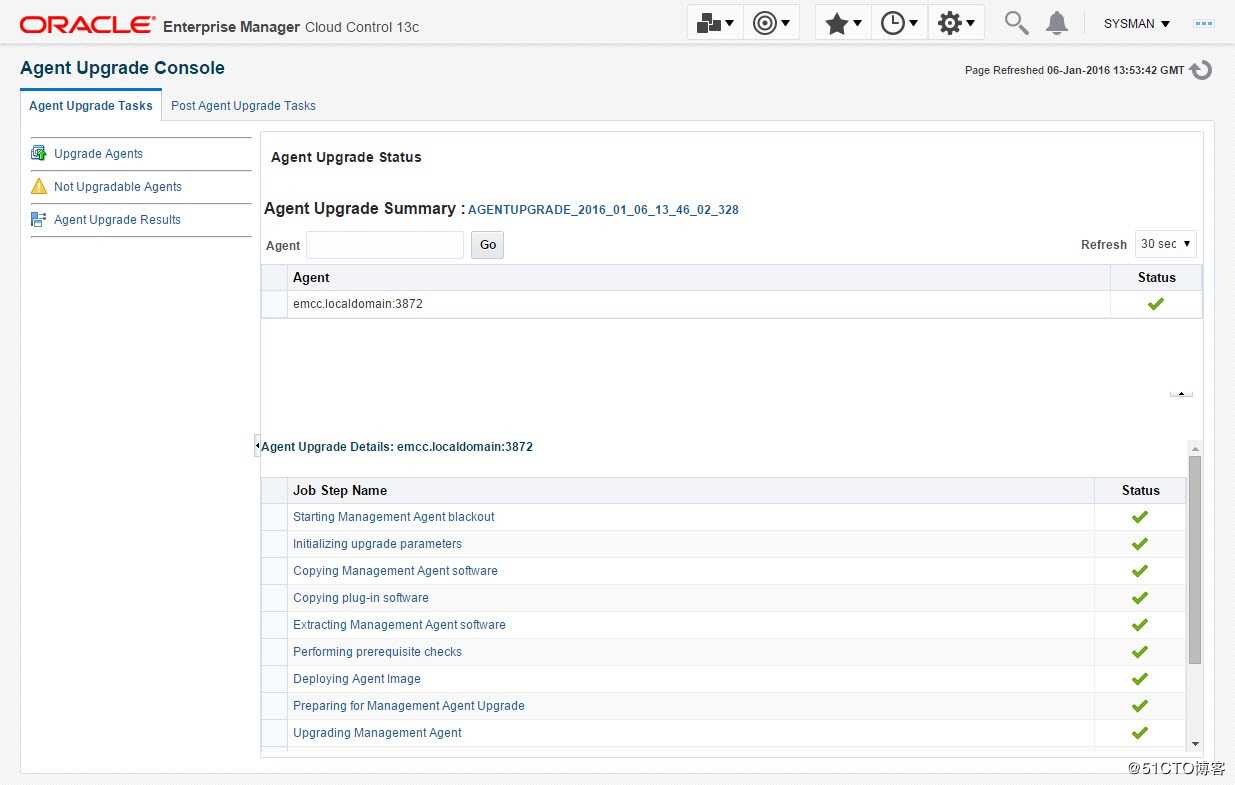The image size is (1235, 785).
Task: Click status check for Extracting Management Agent software
Action: [1139, 625]
